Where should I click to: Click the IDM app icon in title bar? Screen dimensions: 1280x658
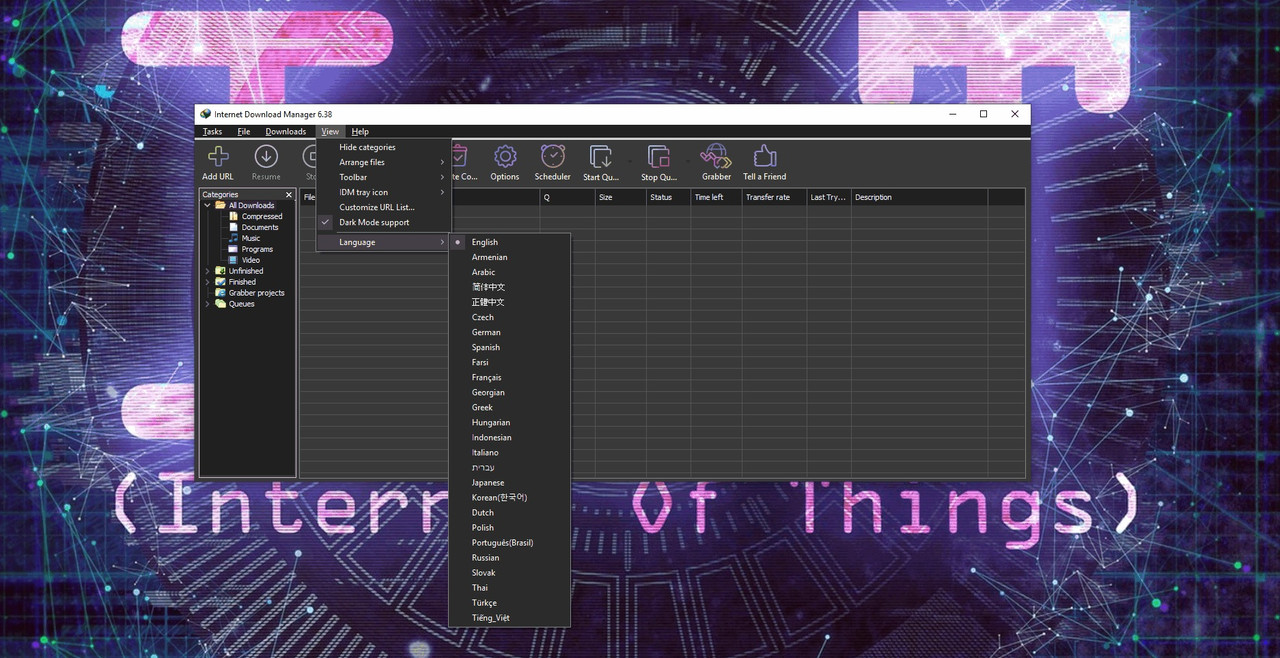coord(205,114)
